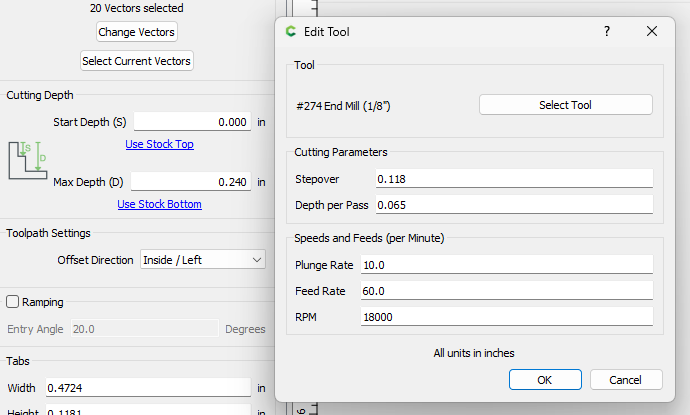Click the Depth per Pass field

click(513, 204)
